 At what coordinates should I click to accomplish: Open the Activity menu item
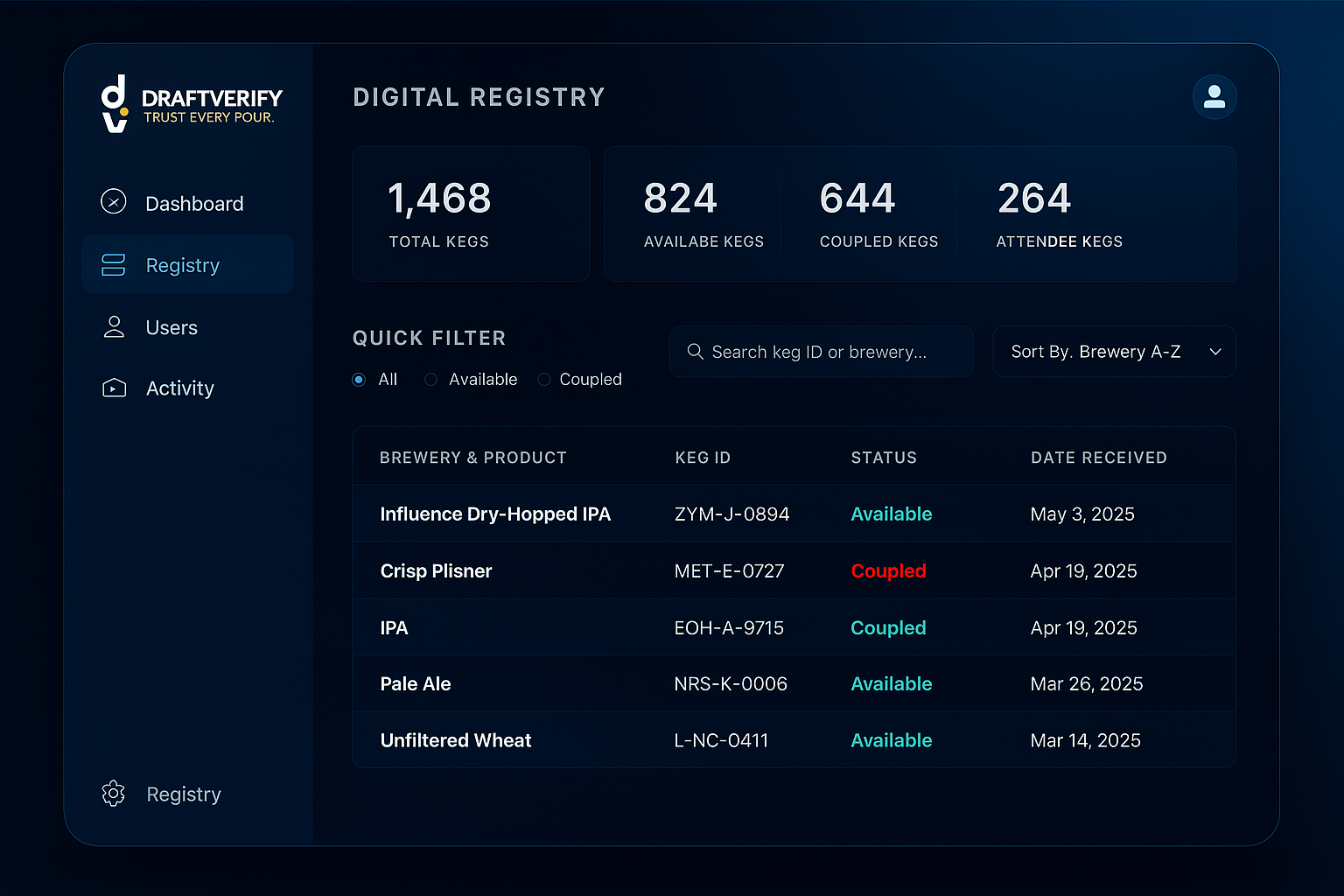[x=179, y=388]
